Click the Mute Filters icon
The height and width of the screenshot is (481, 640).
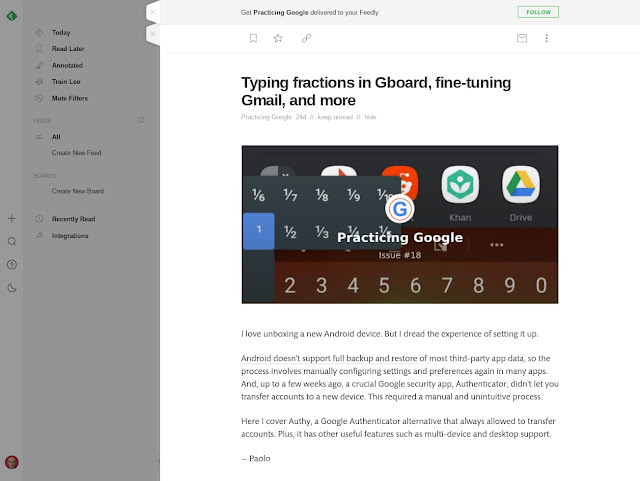point(39,98)
